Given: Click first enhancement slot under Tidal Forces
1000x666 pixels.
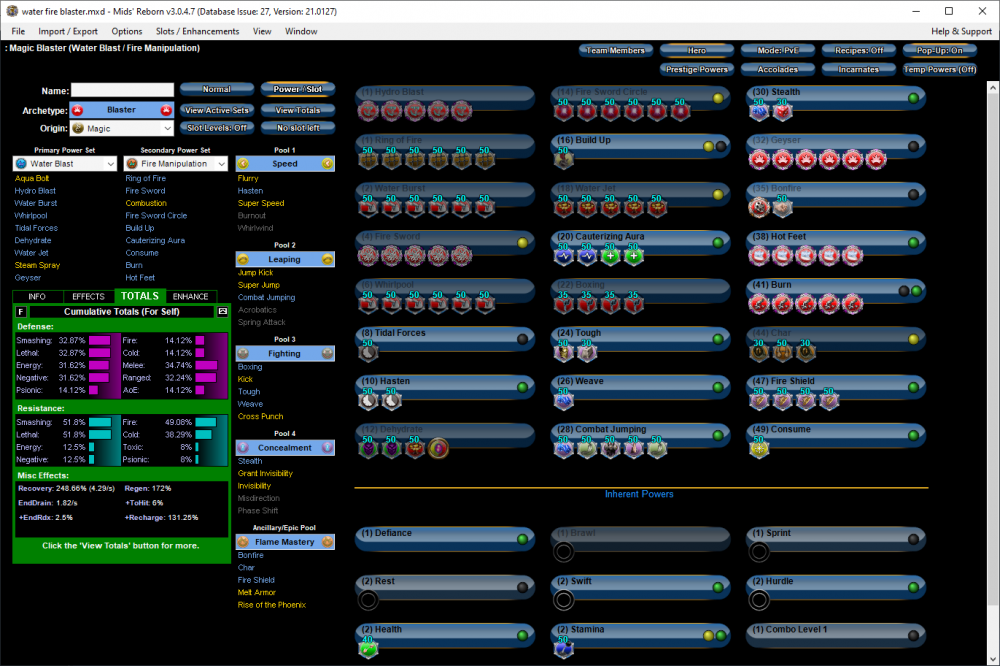Looking at the screenshot, I should coord(369,352).
